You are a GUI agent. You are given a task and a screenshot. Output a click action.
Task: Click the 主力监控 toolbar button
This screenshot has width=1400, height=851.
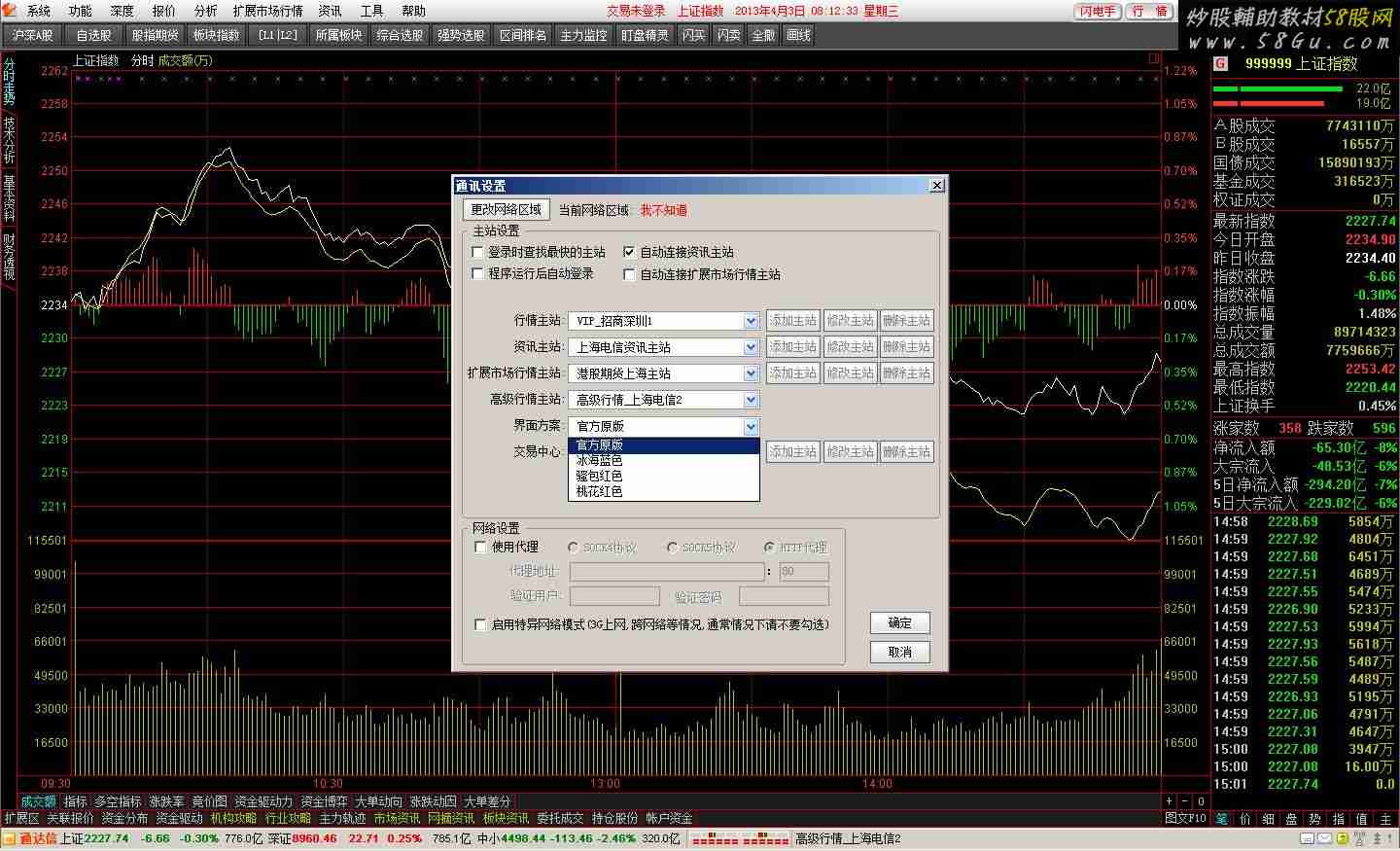pos(583,35)
